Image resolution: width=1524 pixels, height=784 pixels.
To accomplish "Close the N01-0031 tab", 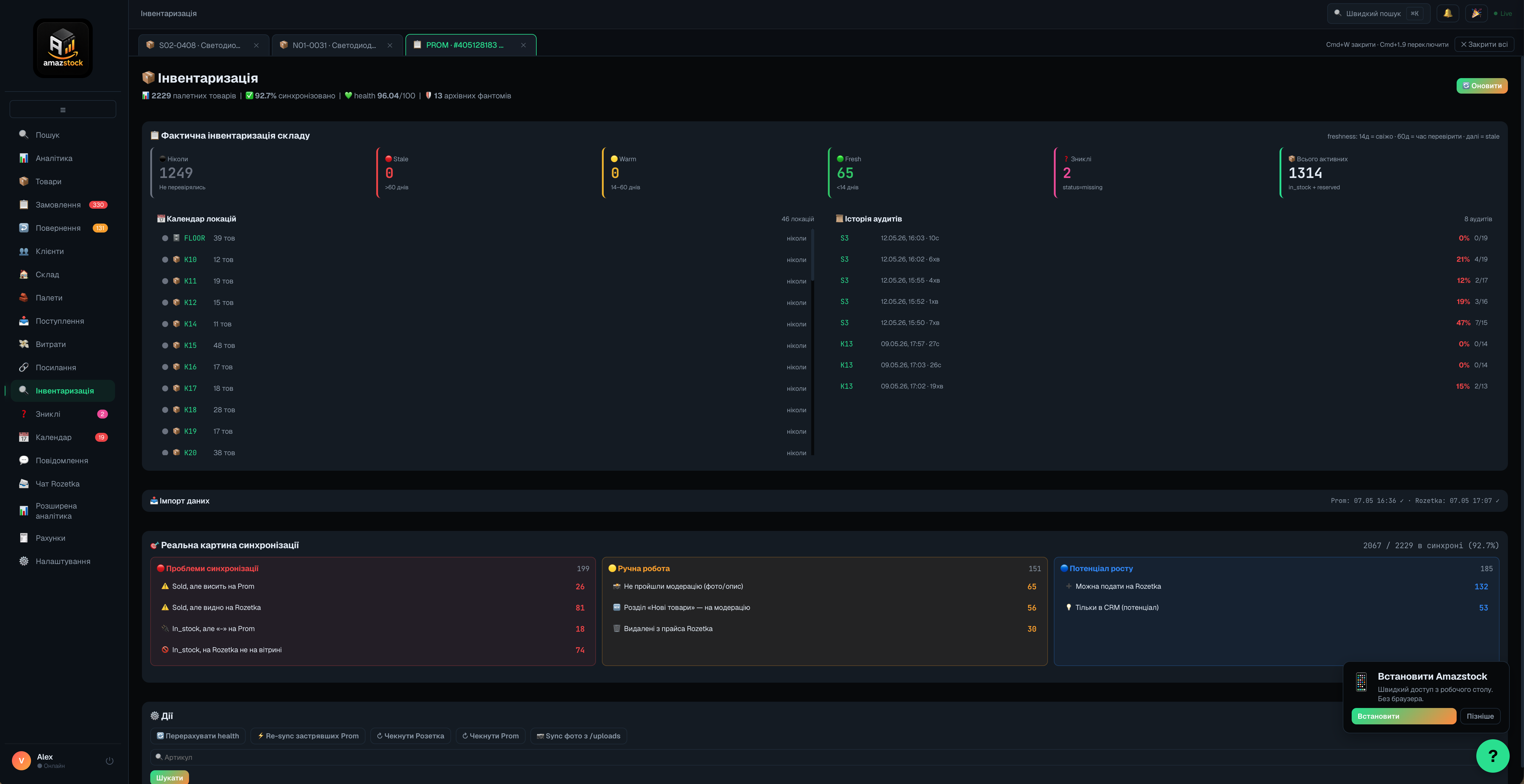I will (x=390, y=45).
